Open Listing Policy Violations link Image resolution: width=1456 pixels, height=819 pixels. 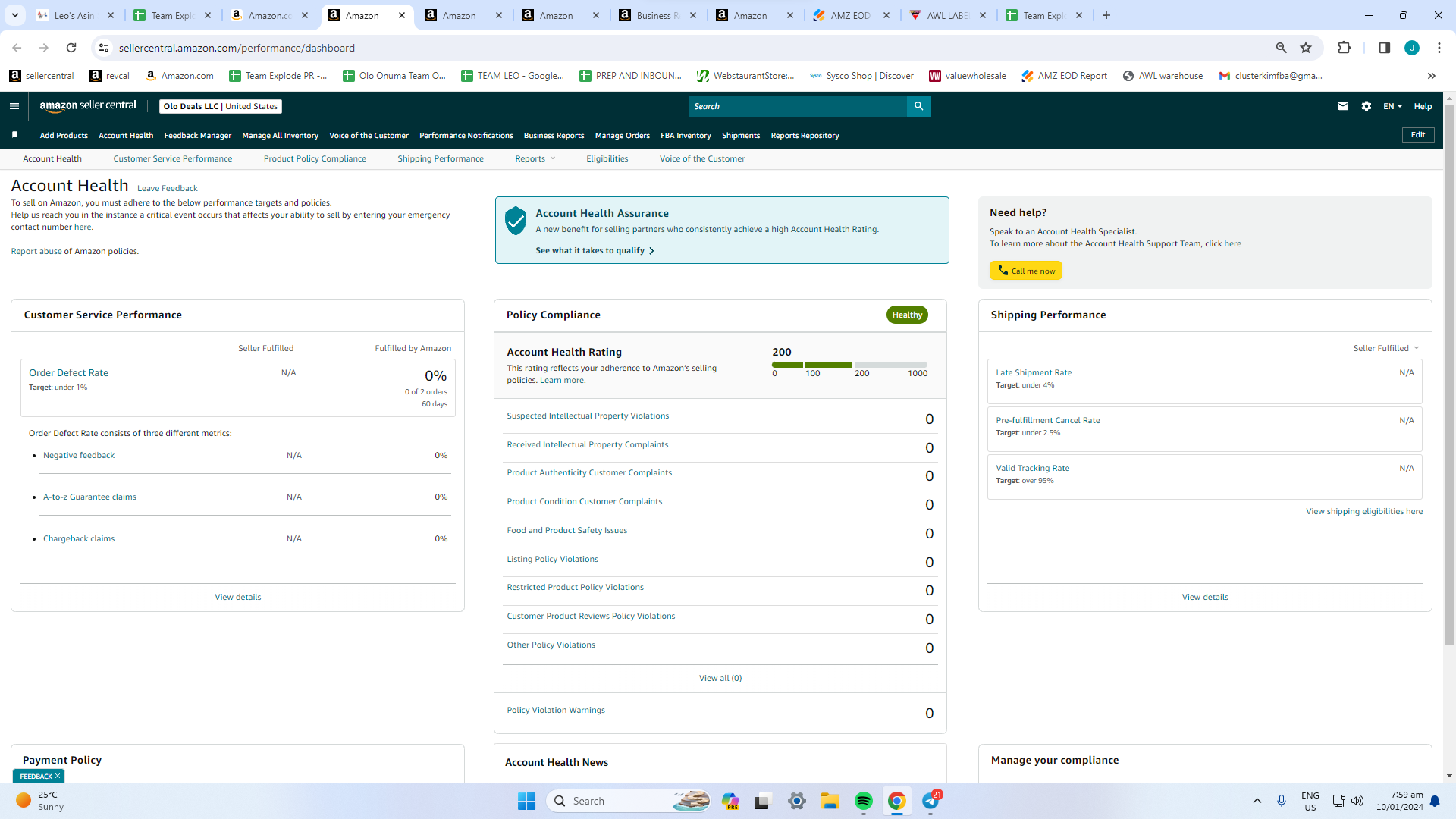tap(552, 559)
